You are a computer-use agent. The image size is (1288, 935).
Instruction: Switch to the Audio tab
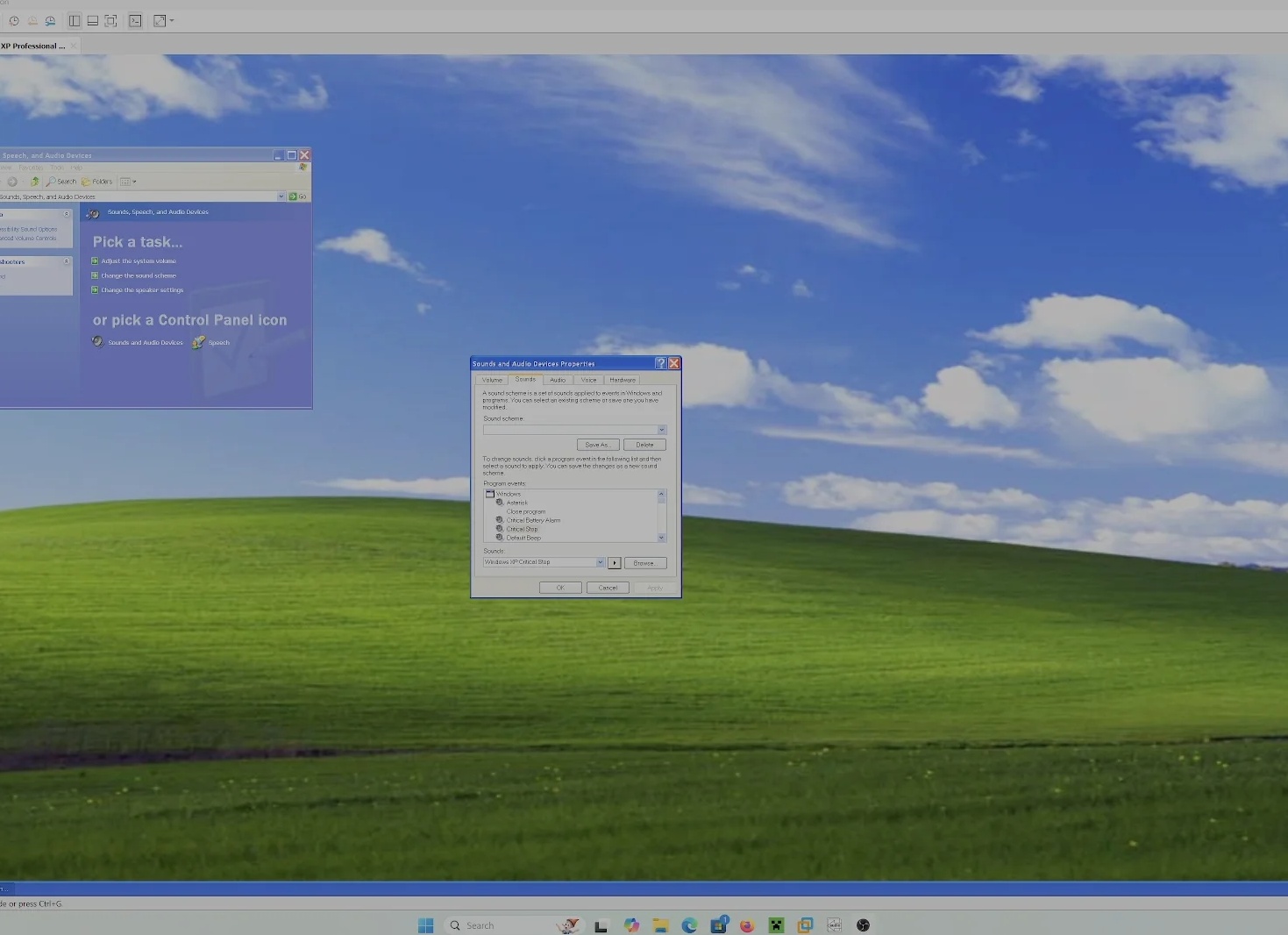point(558,380)
